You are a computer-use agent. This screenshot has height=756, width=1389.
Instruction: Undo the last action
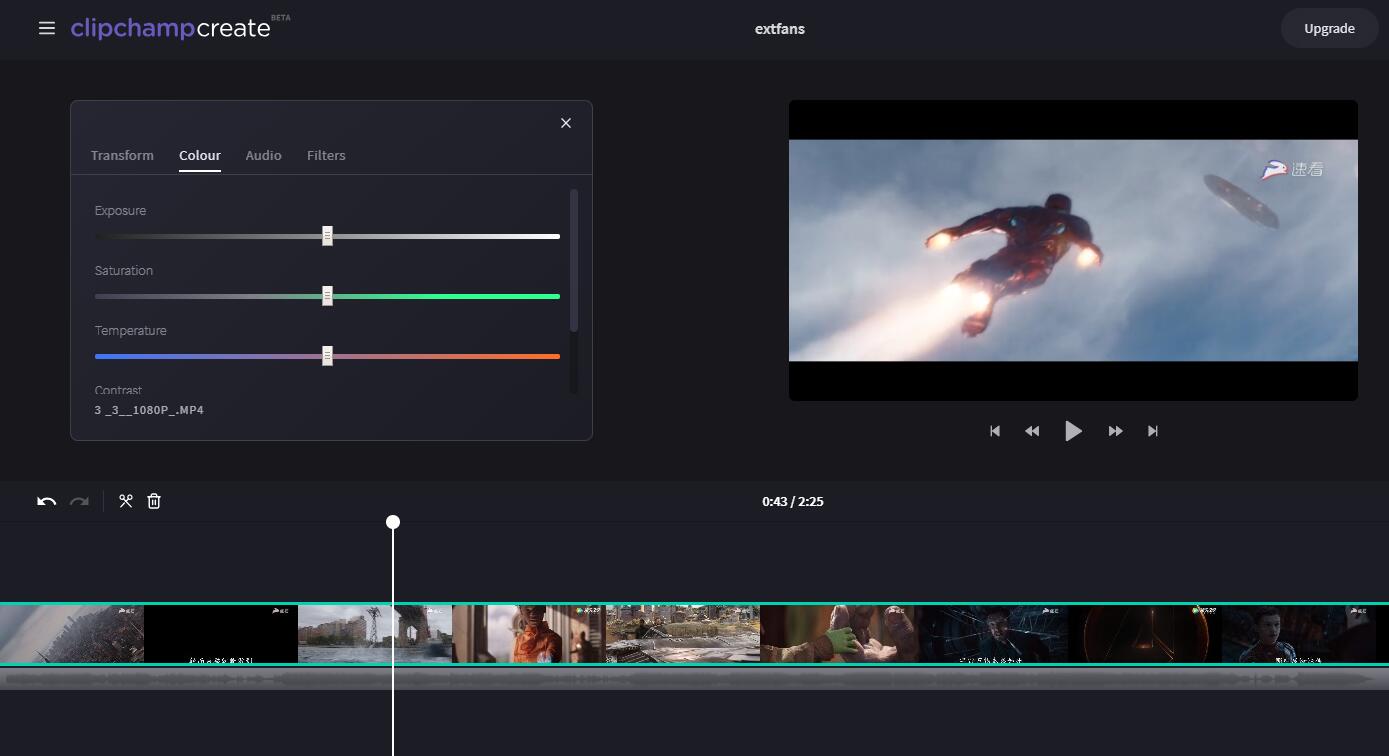pos(47,501)
